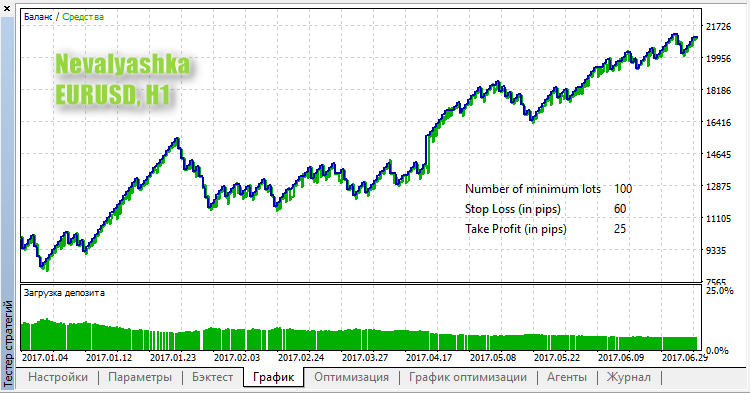Click the minimum lots value 100

tap(623, 189)
